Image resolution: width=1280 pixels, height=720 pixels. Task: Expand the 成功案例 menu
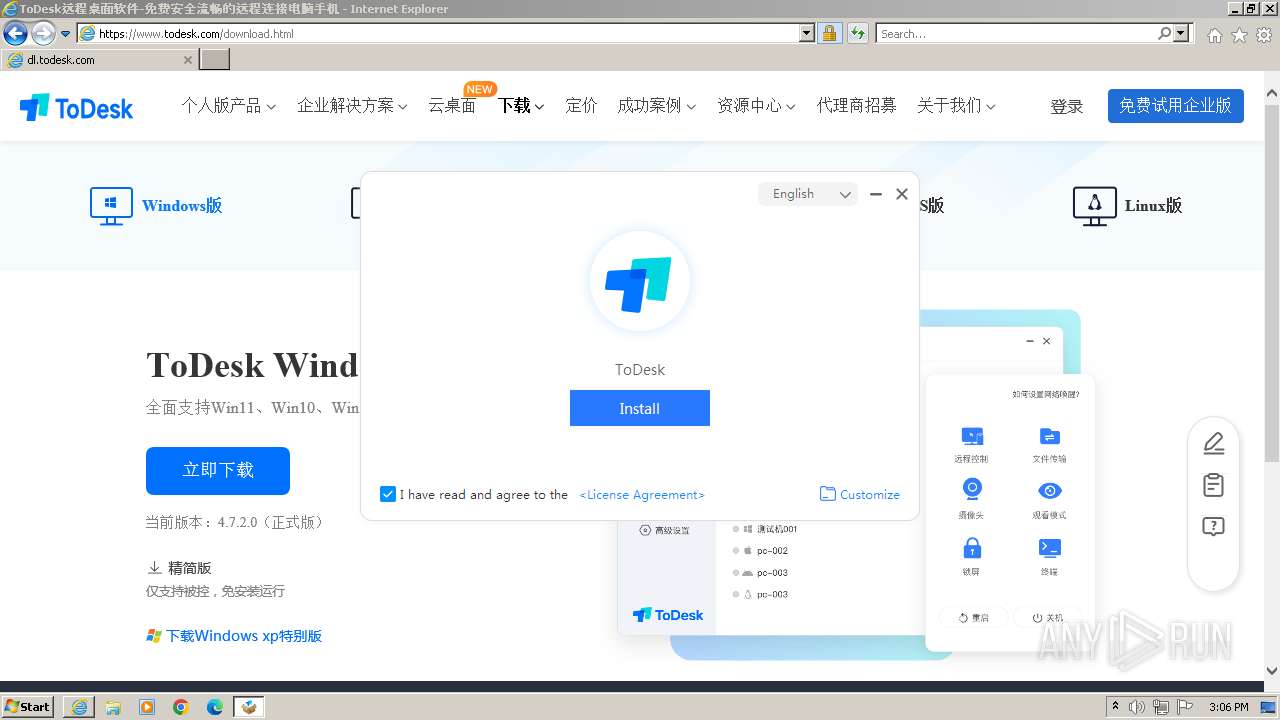click(656, 105)
